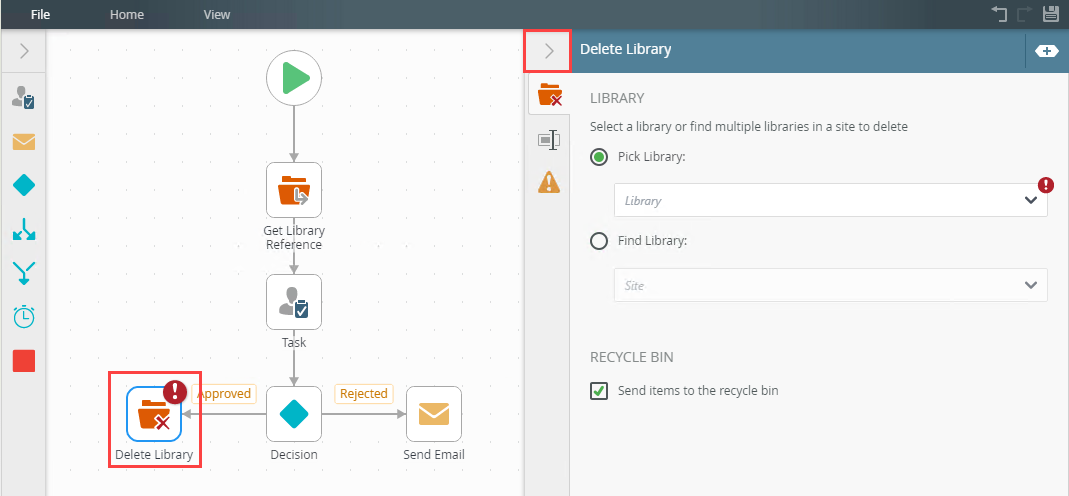Select the Task step on canvas
1069x496 pixels.
294,302
